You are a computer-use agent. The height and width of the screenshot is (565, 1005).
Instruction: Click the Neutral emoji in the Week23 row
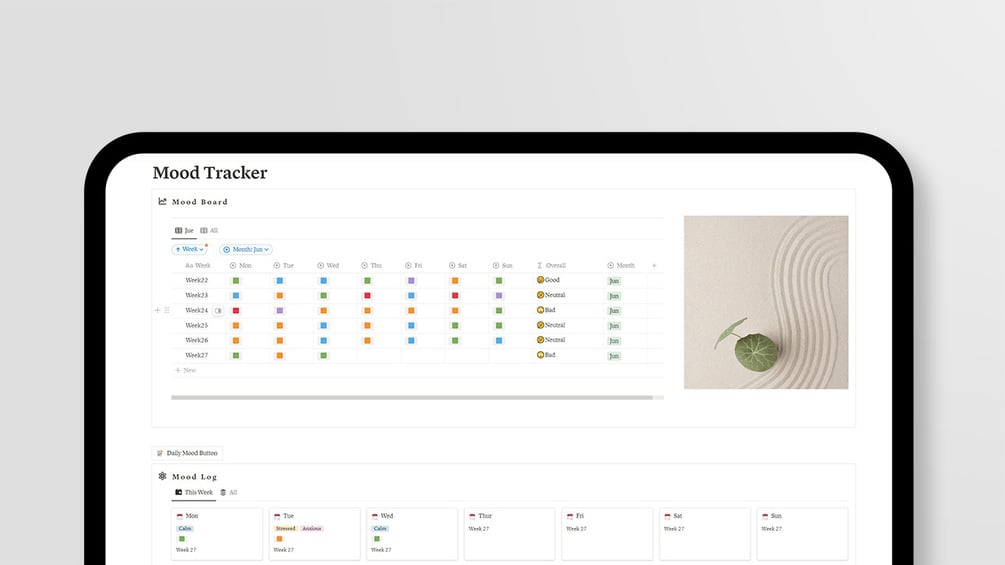540,295
